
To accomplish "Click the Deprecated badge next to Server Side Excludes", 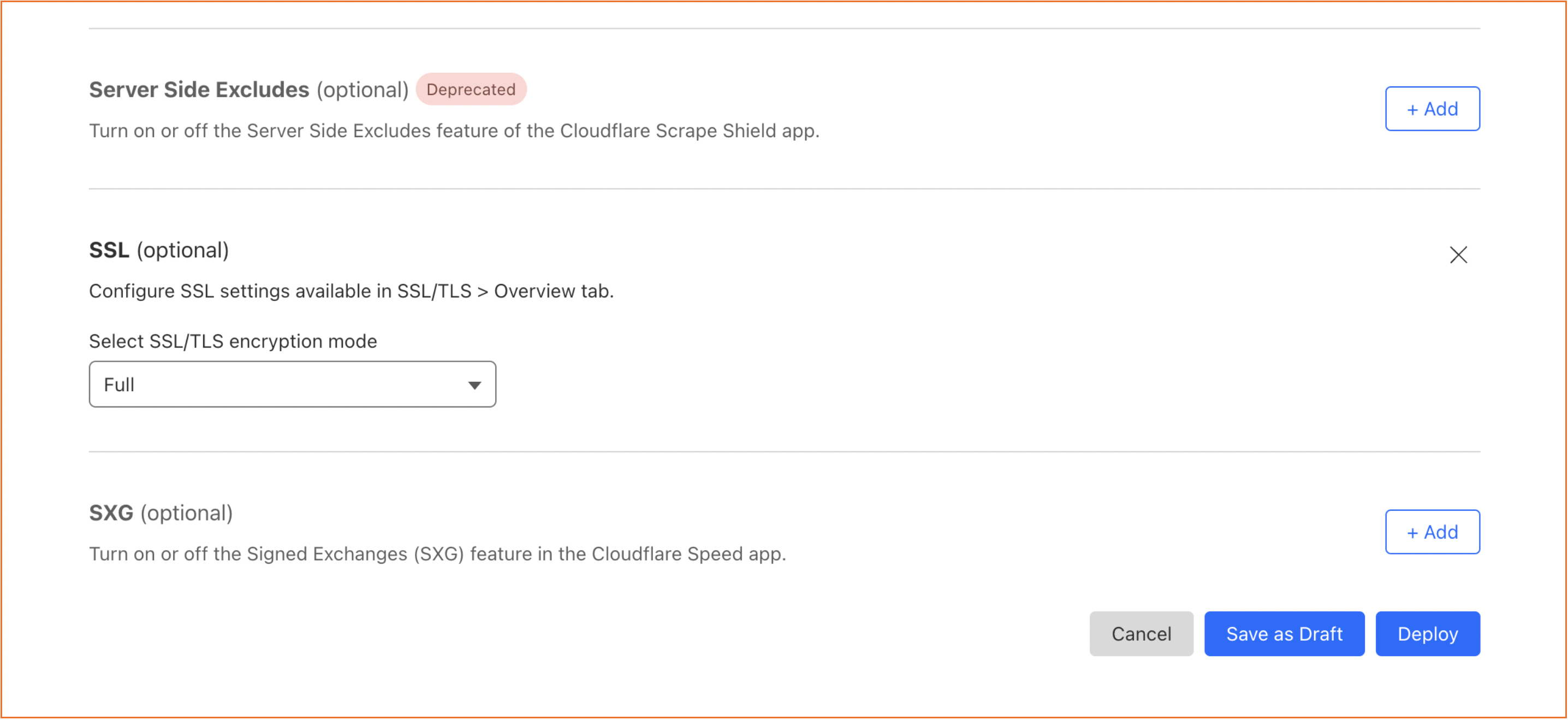I will 471,89.
